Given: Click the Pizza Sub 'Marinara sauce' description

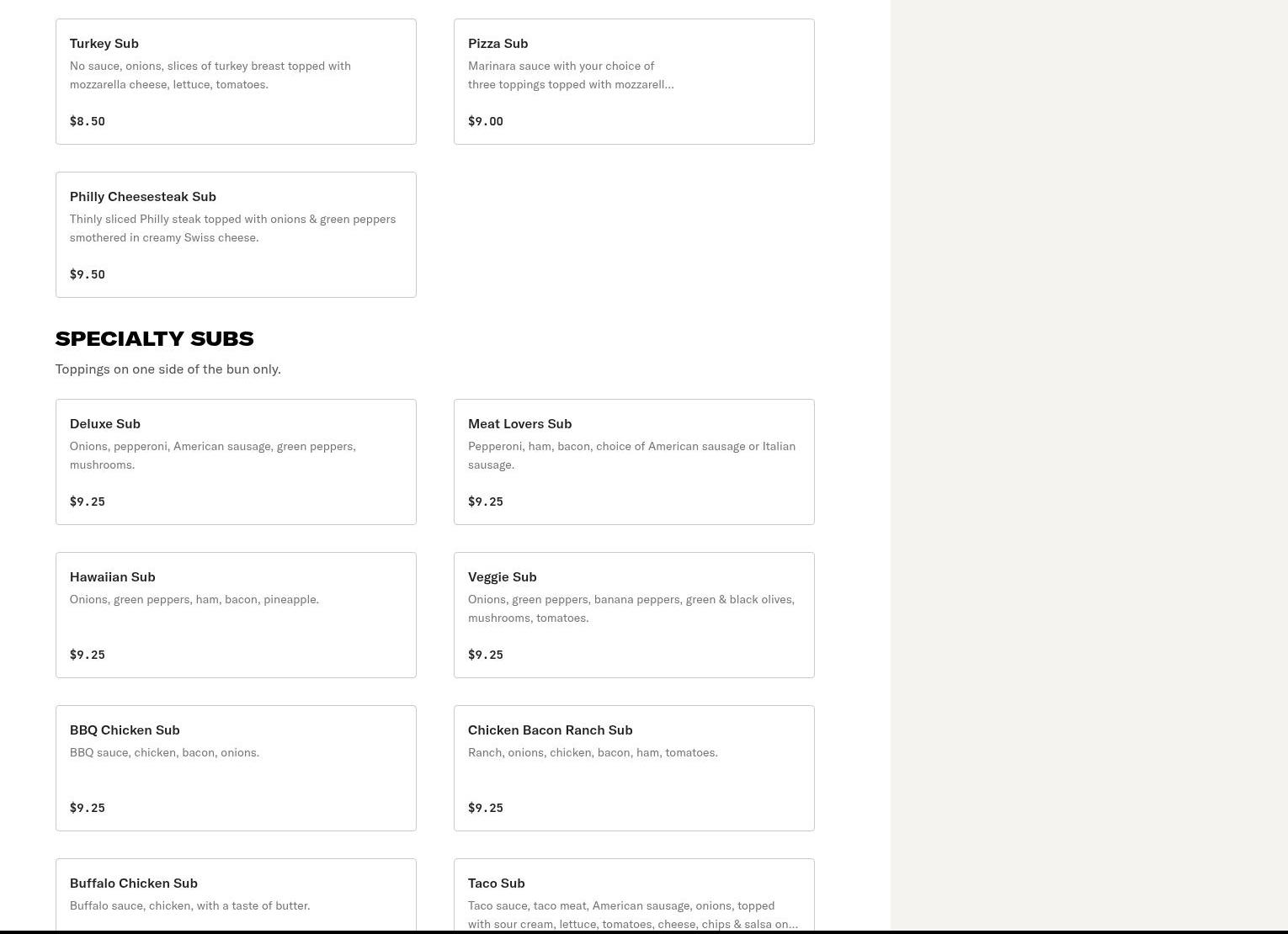Looking at the screenshot, I should [571, 75].
